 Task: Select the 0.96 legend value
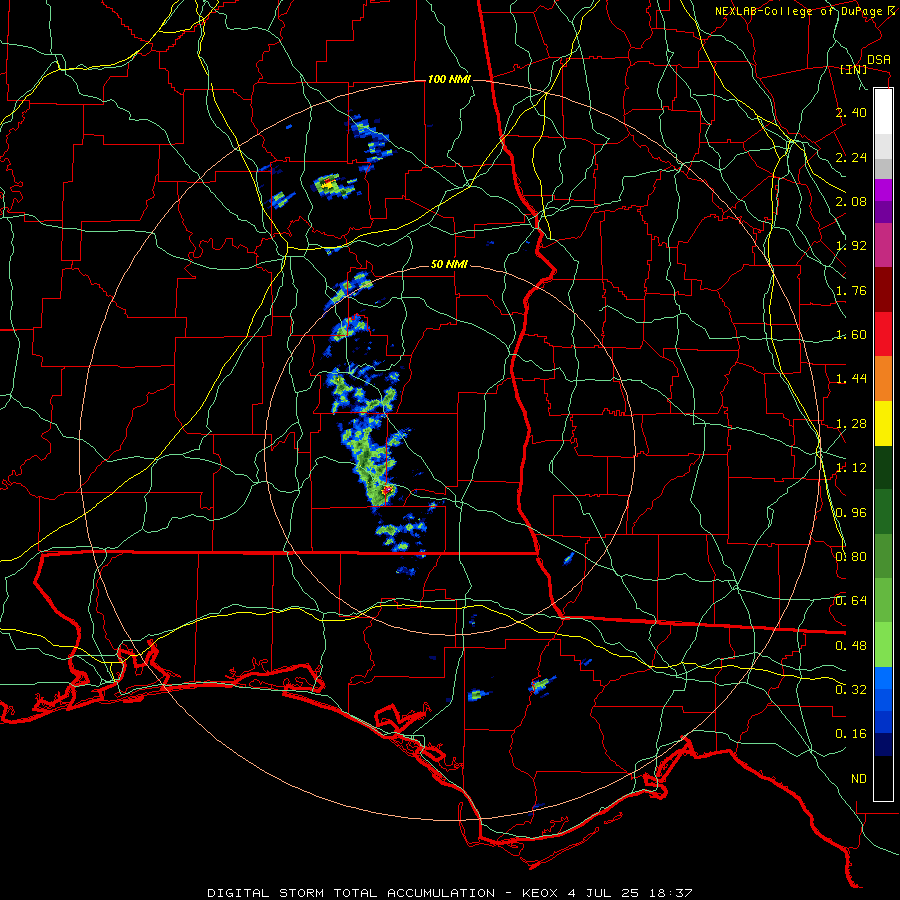(851, 513)
